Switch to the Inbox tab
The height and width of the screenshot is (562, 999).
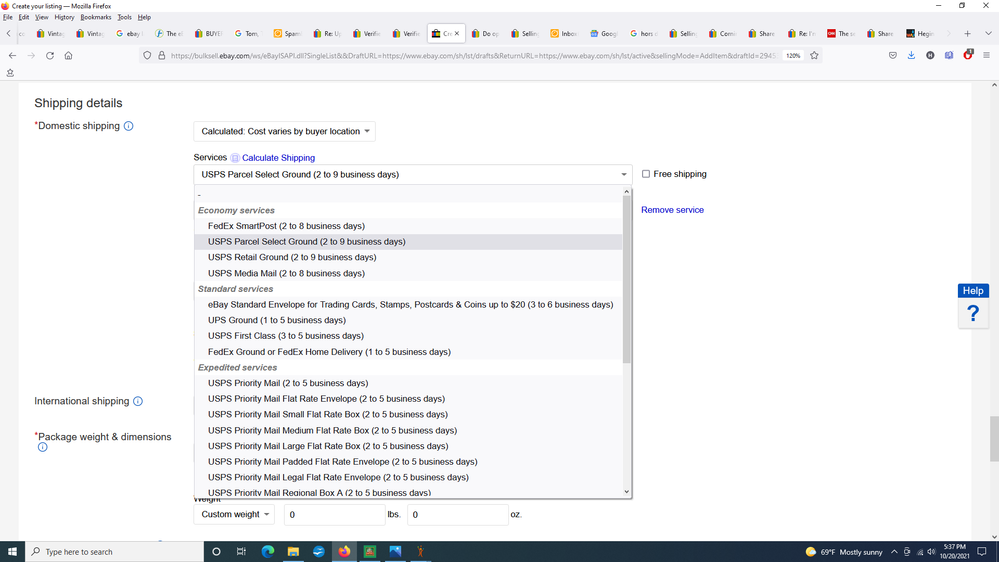click(x=564, y=34)
